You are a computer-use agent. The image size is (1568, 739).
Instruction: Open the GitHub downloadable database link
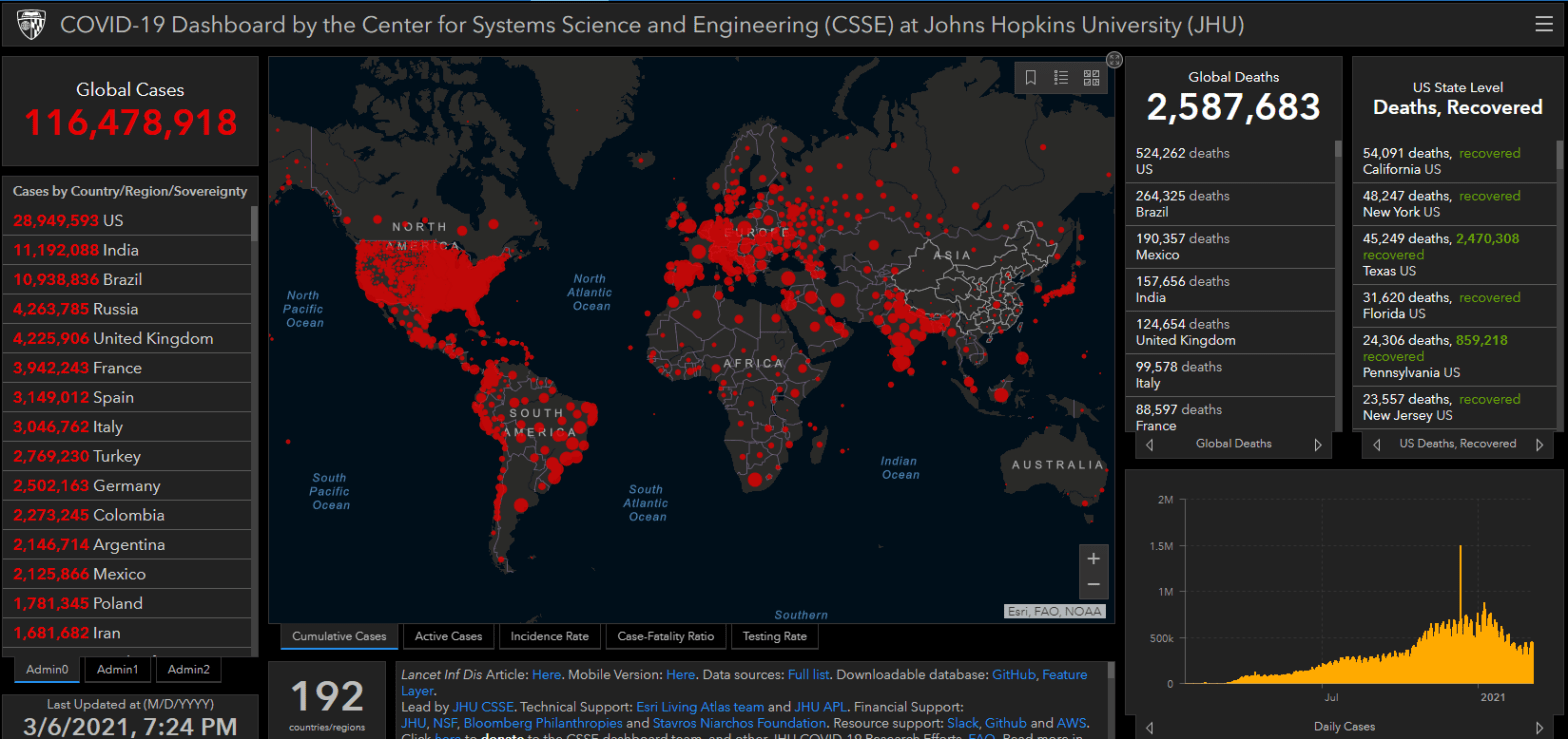coord(1012,675)
